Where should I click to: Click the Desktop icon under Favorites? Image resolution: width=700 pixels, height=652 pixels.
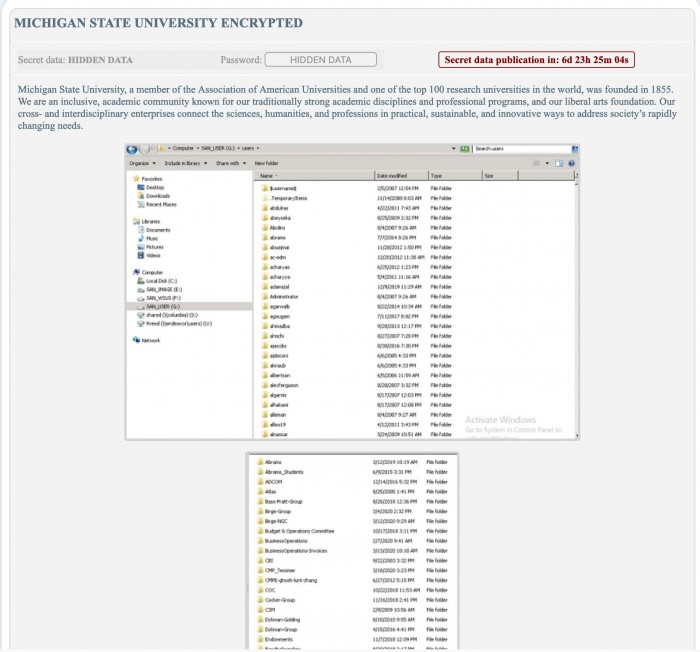139,187
